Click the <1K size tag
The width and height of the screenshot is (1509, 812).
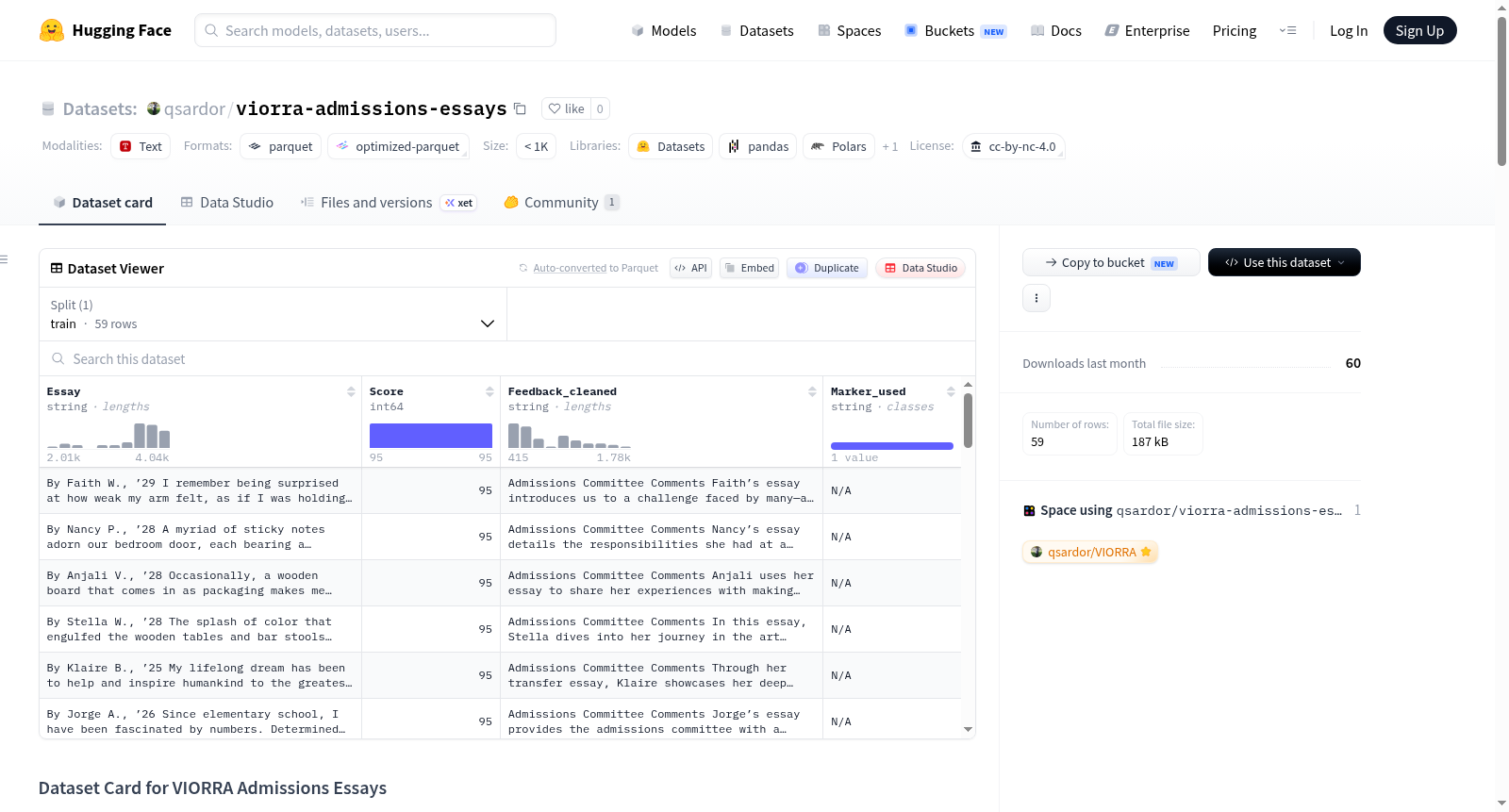[536, 146]
